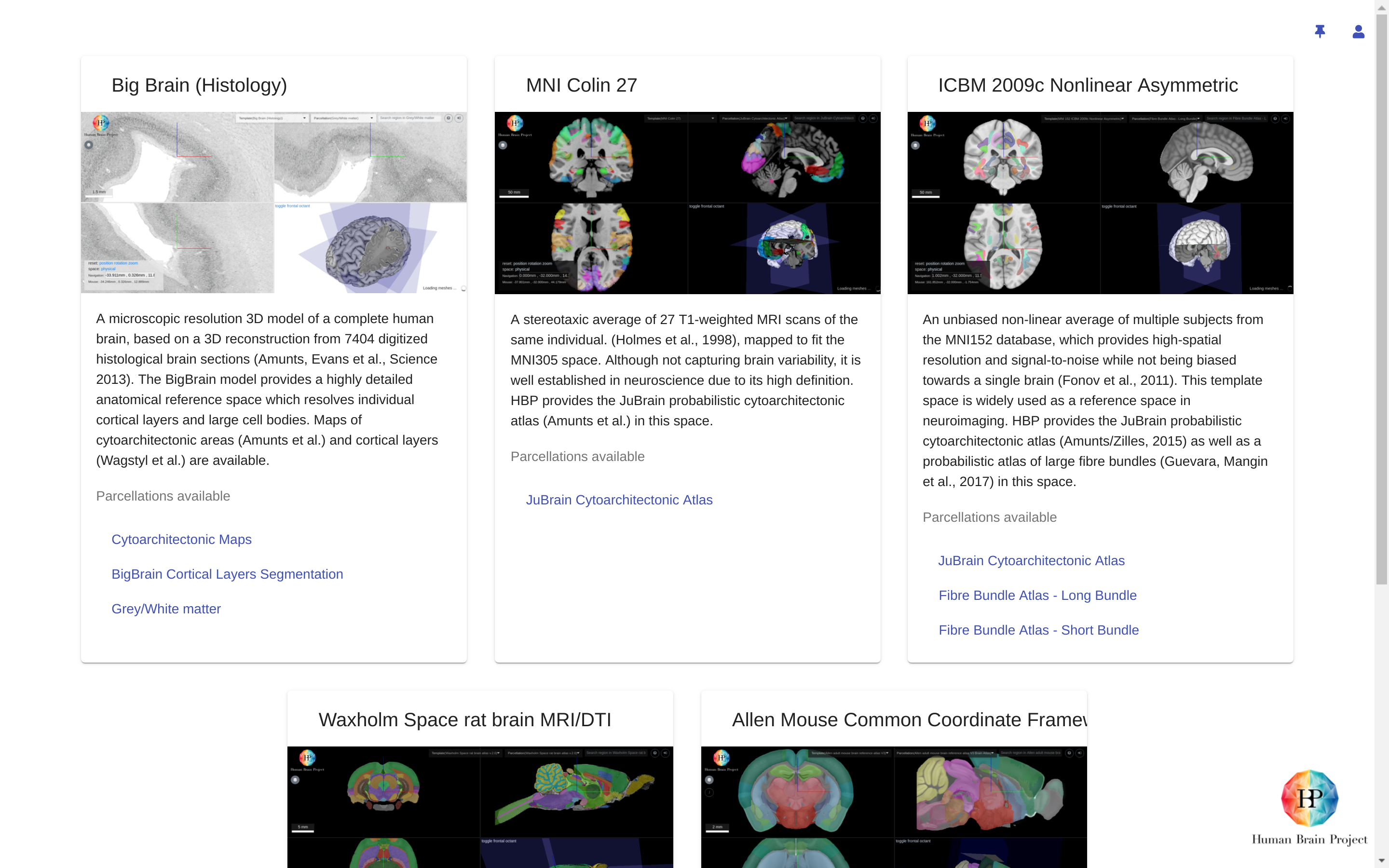Open the ICBM 2009c preview image

[1100, 202]
